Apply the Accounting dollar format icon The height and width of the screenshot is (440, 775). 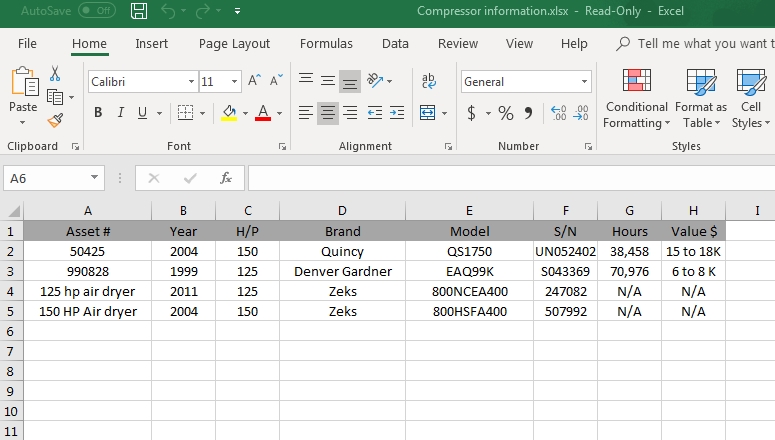coord(472,113)
